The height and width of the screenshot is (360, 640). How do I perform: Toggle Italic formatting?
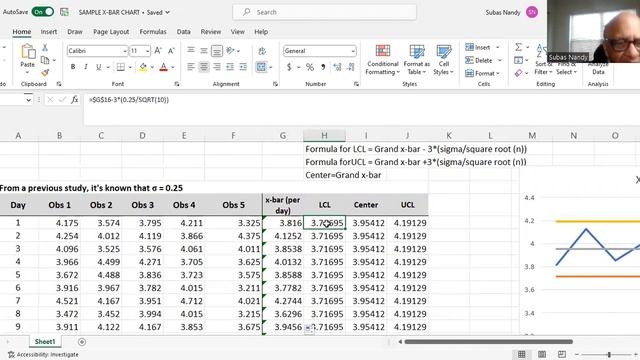coord(85,67)
